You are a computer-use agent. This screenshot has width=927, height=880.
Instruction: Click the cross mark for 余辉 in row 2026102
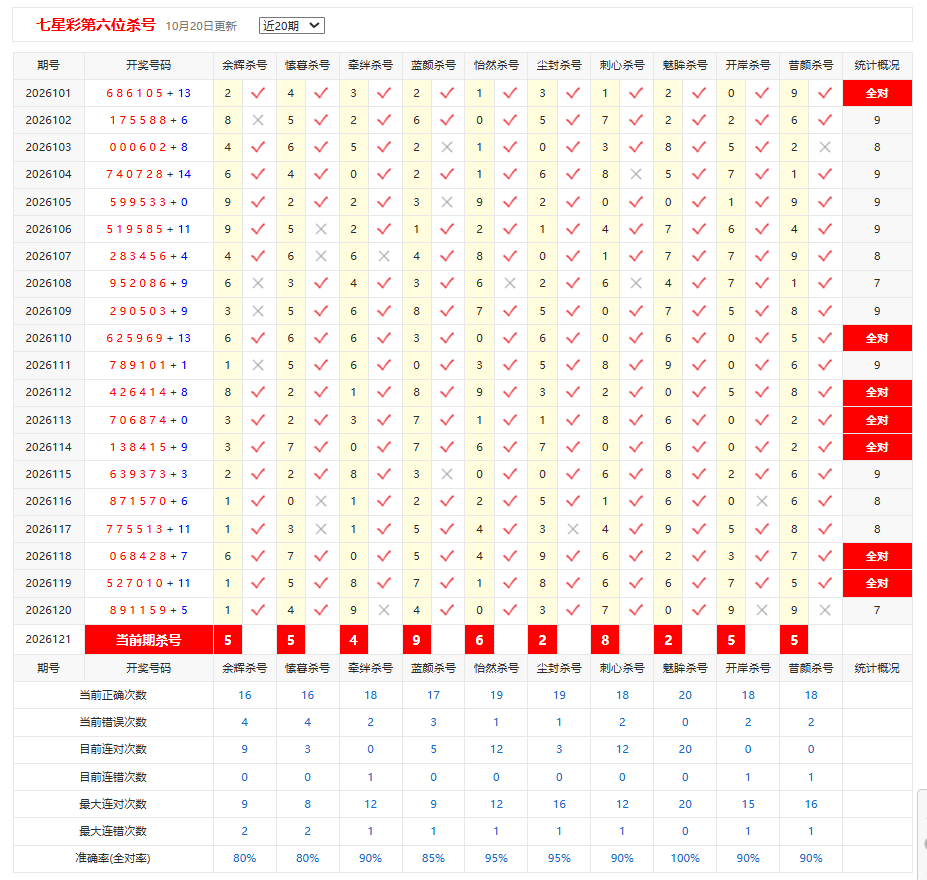pyautogui.click(x=258, y=120)
